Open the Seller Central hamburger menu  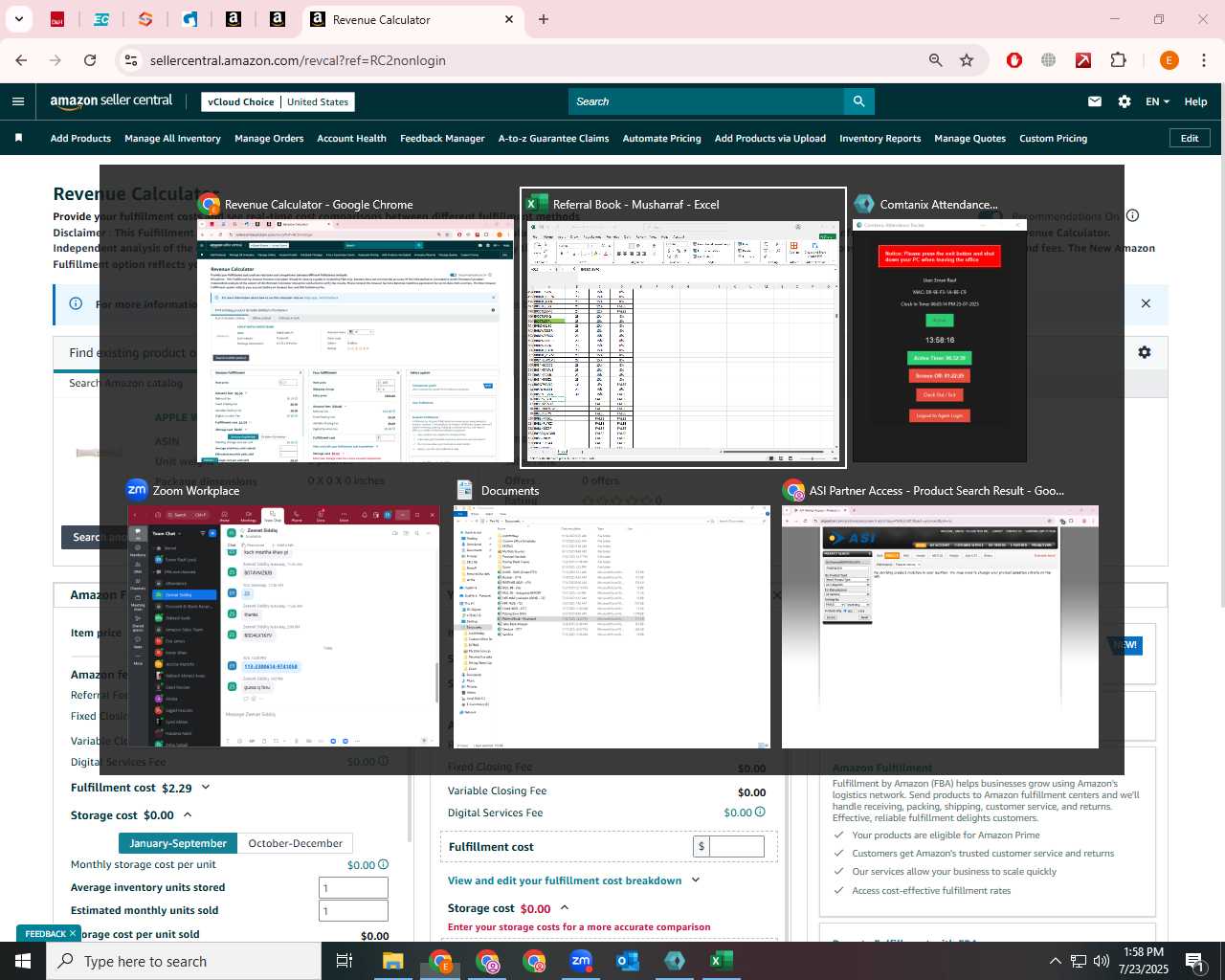(18, 101)
